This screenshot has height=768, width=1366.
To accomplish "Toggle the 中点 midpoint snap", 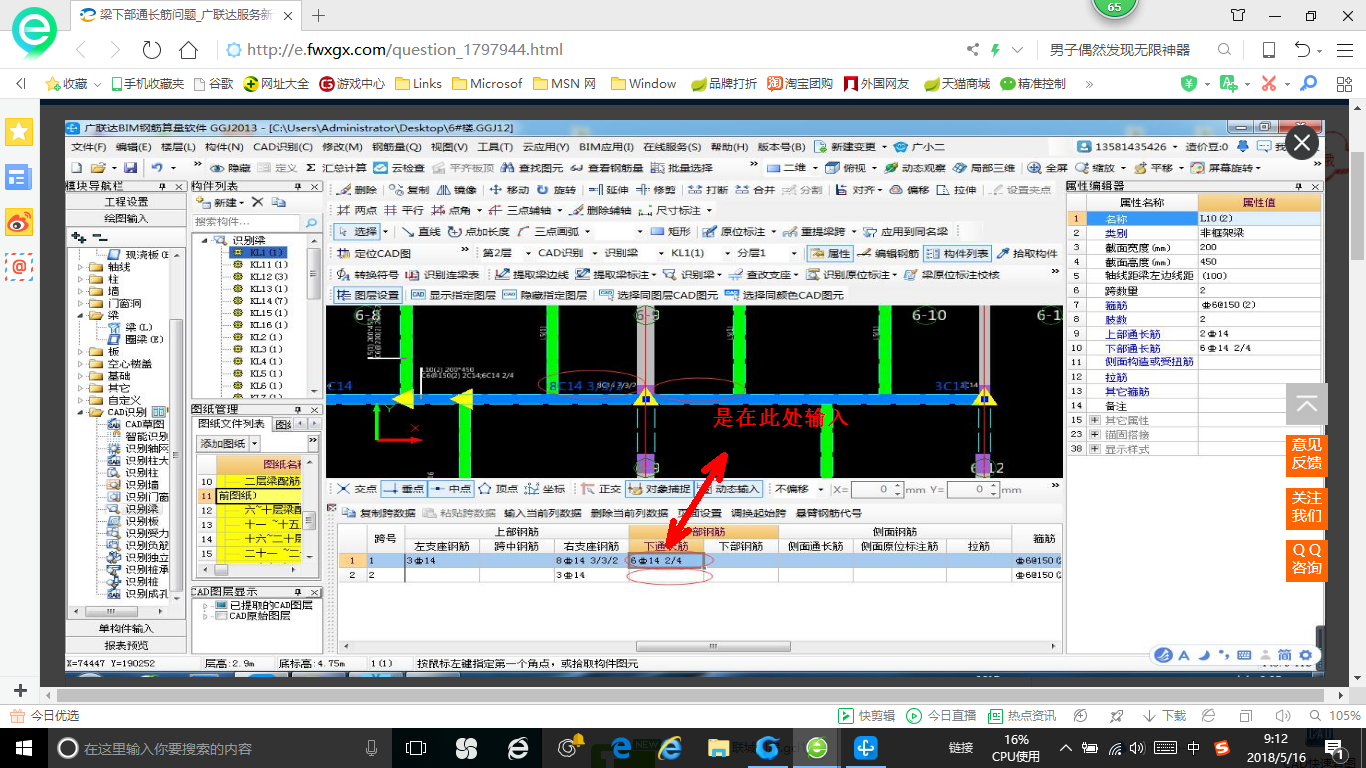I will (451, 489).
